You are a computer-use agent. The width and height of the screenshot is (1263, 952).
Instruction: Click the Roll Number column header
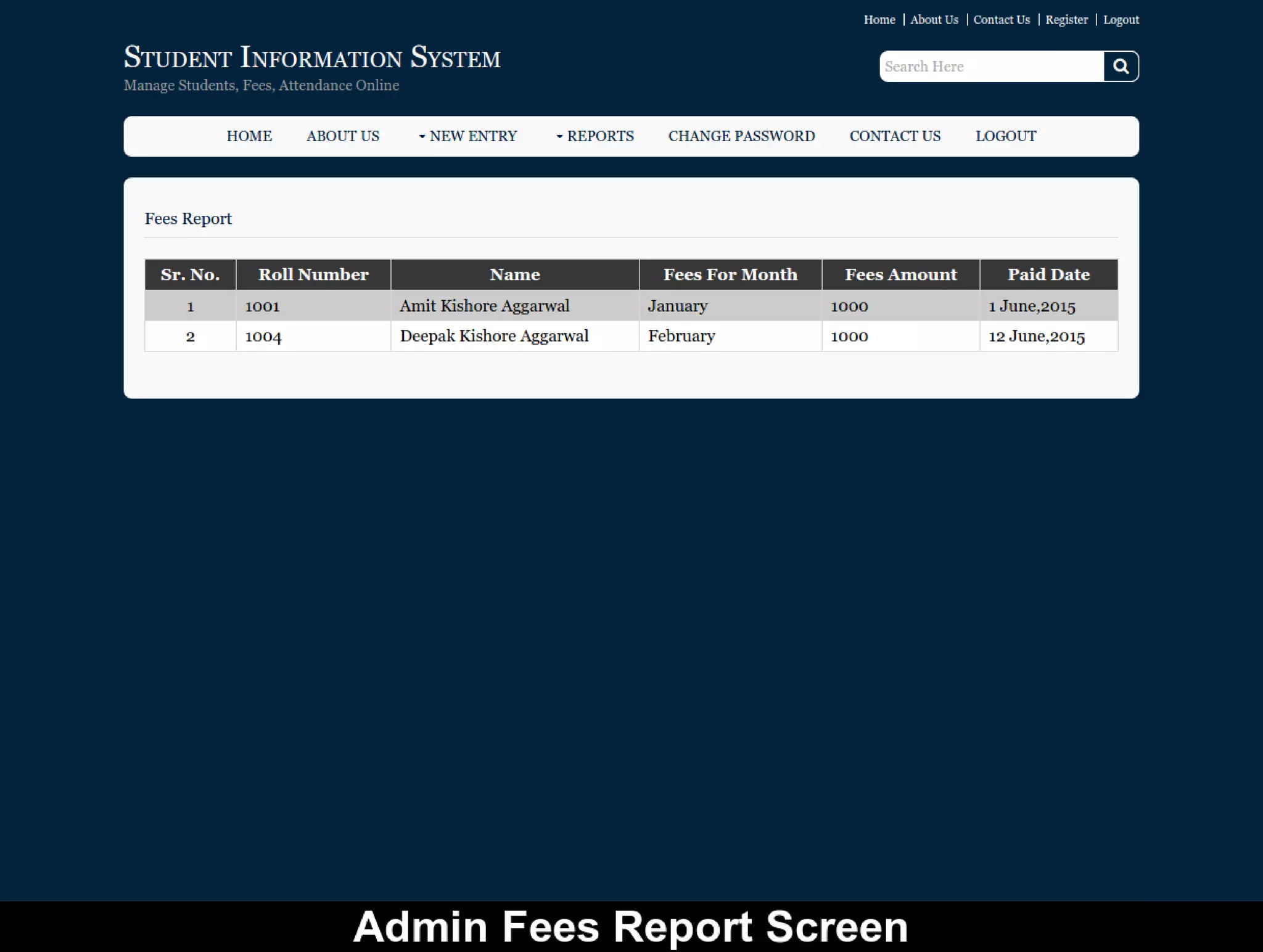click(313, 274)
